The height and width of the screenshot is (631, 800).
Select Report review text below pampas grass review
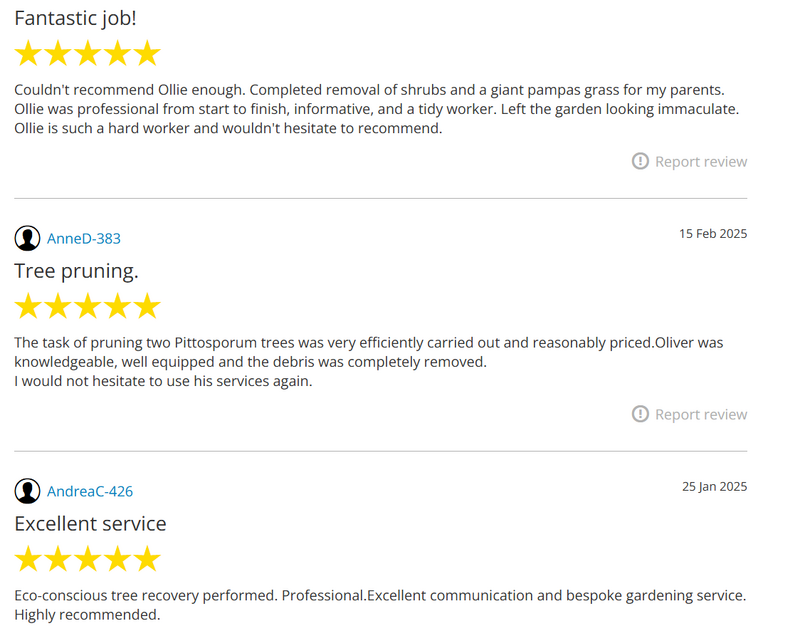click(x=701, y=162)
